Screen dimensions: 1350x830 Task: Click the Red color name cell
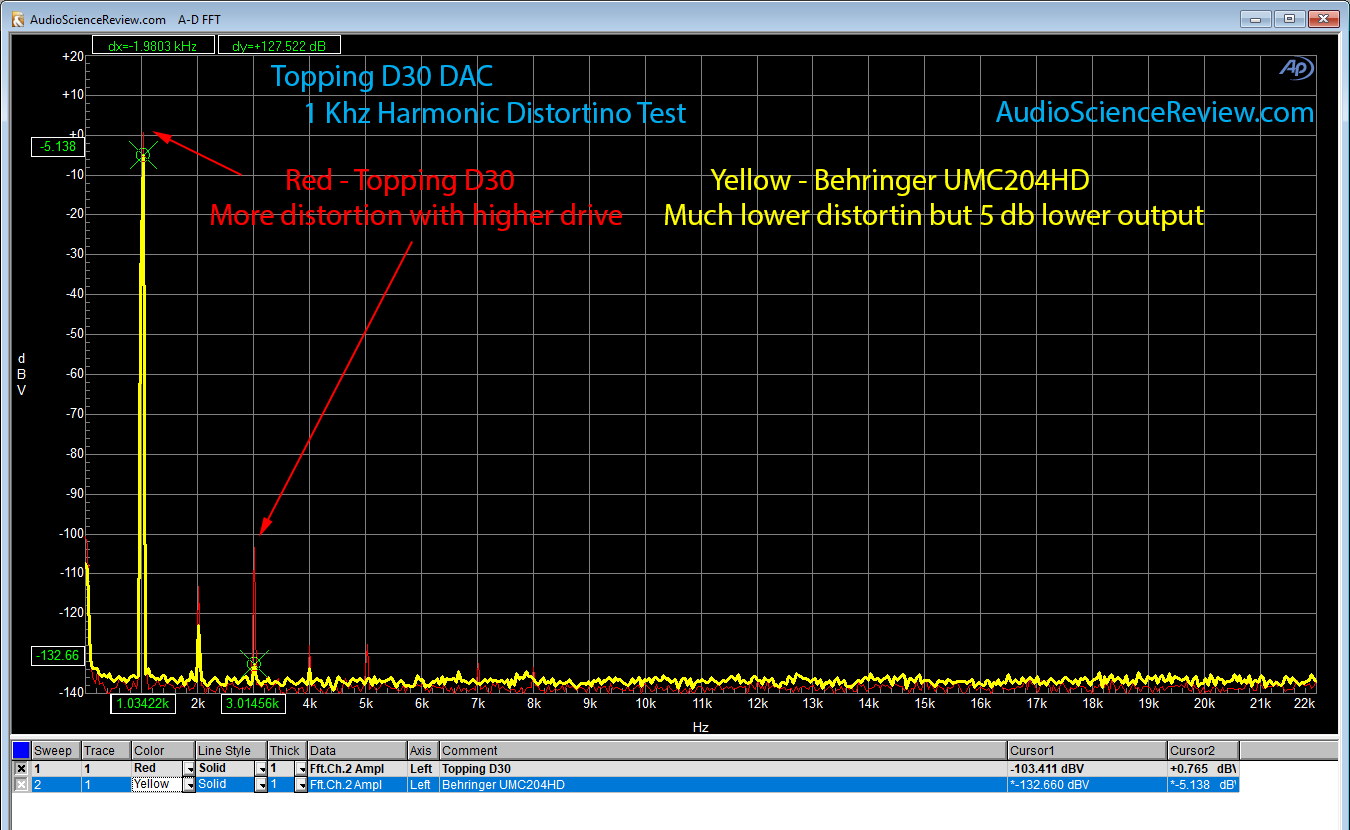[x=156, y=768]
